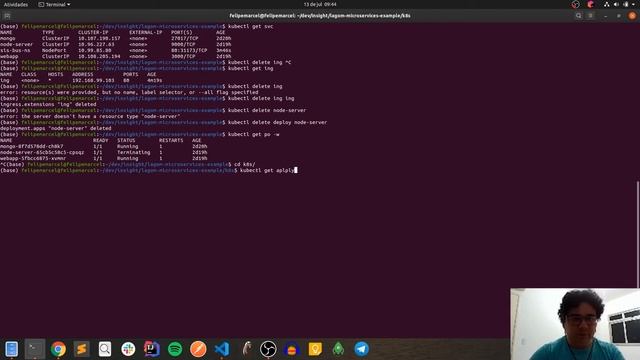640x360 pixels.
Task: Click the mongo pod name row
Action: tap(104, 146)
